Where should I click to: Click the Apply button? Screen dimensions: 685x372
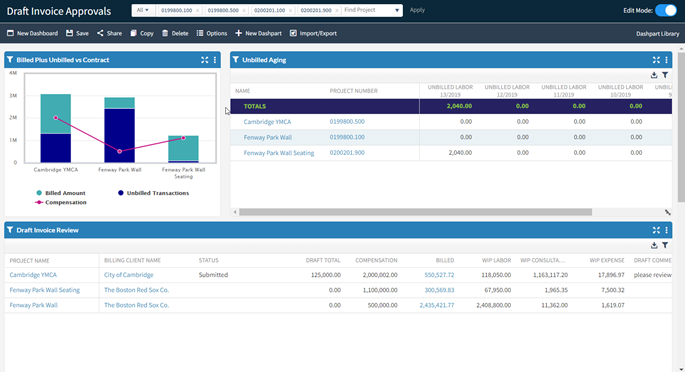[417, 10]
